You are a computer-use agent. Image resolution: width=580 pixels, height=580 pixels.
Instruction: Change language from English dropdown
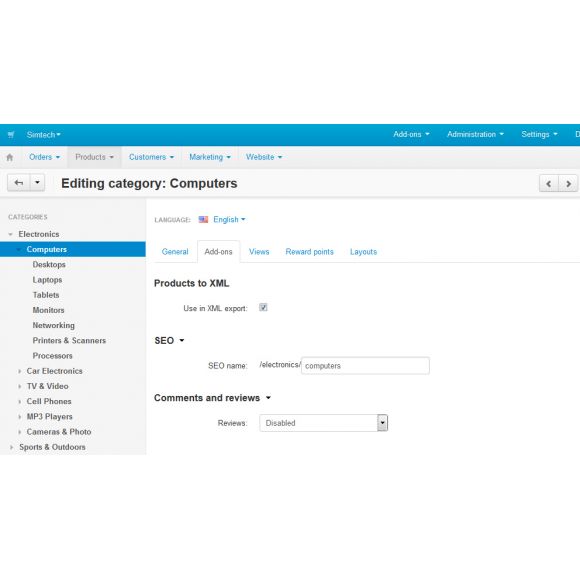(229, 220)
